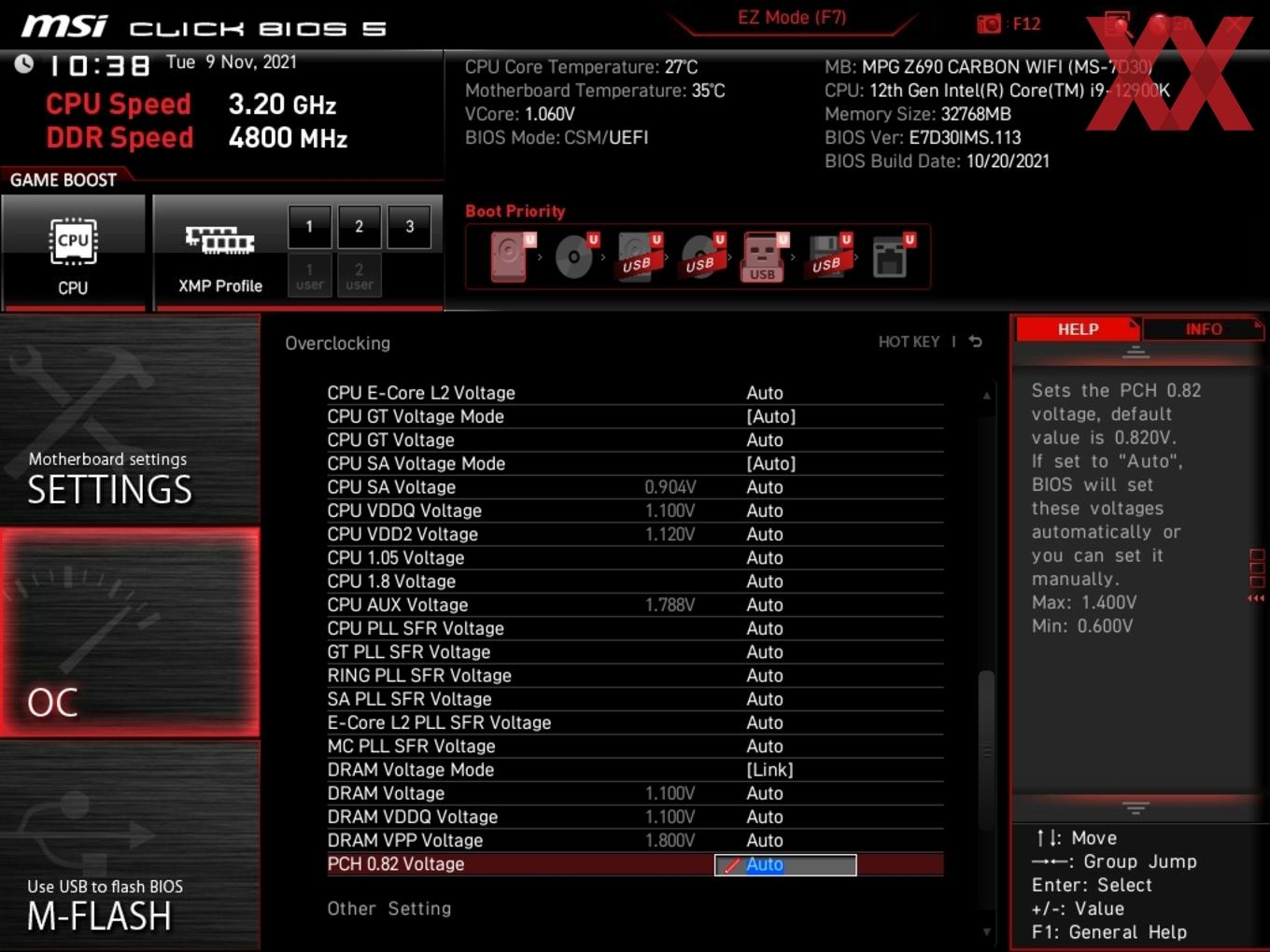1270x952 pixels.
Task: Click the clock icon beside the time
Action: pos(24,63)
